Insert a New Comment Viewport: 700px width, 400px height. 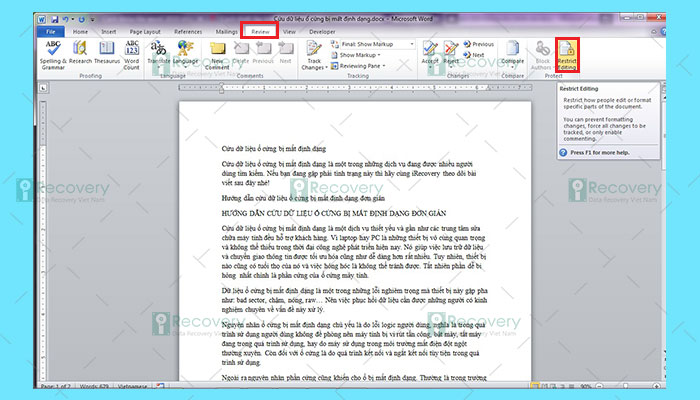pyautogui.click(x=217, y=55)
